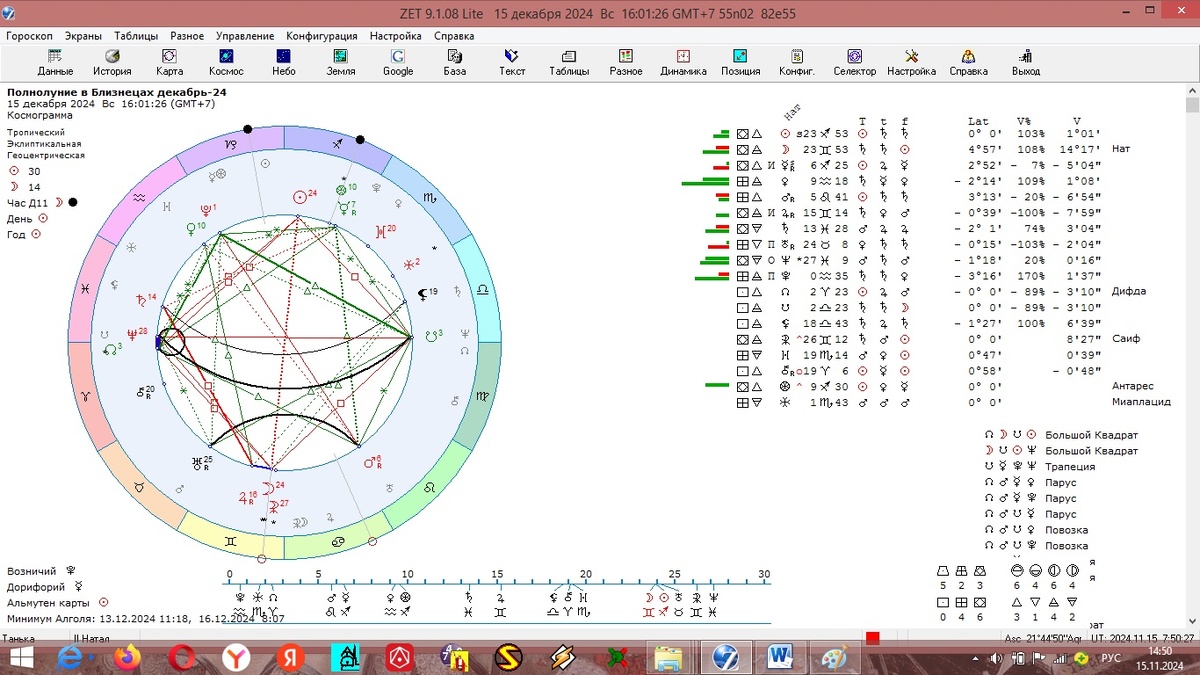This screenshot has width=1200, height=675.
Task: Click the volume icon in system tray
Action: pyautogui.click(x=995, y=659)
